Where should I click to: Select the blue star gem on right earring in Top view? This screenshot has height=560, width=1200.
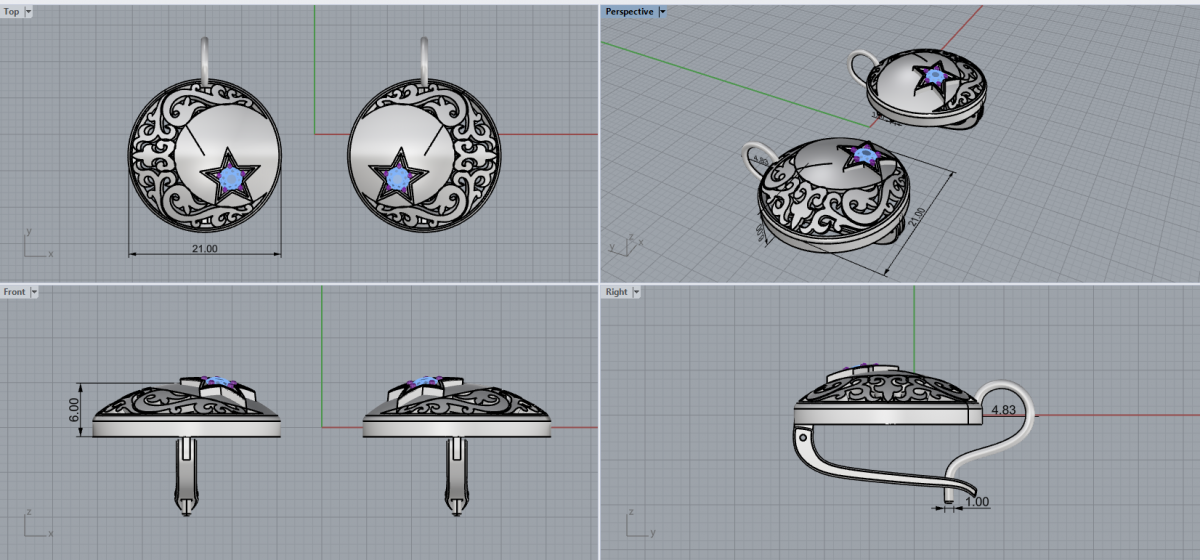pyautogui.click(x=400, y=178)
